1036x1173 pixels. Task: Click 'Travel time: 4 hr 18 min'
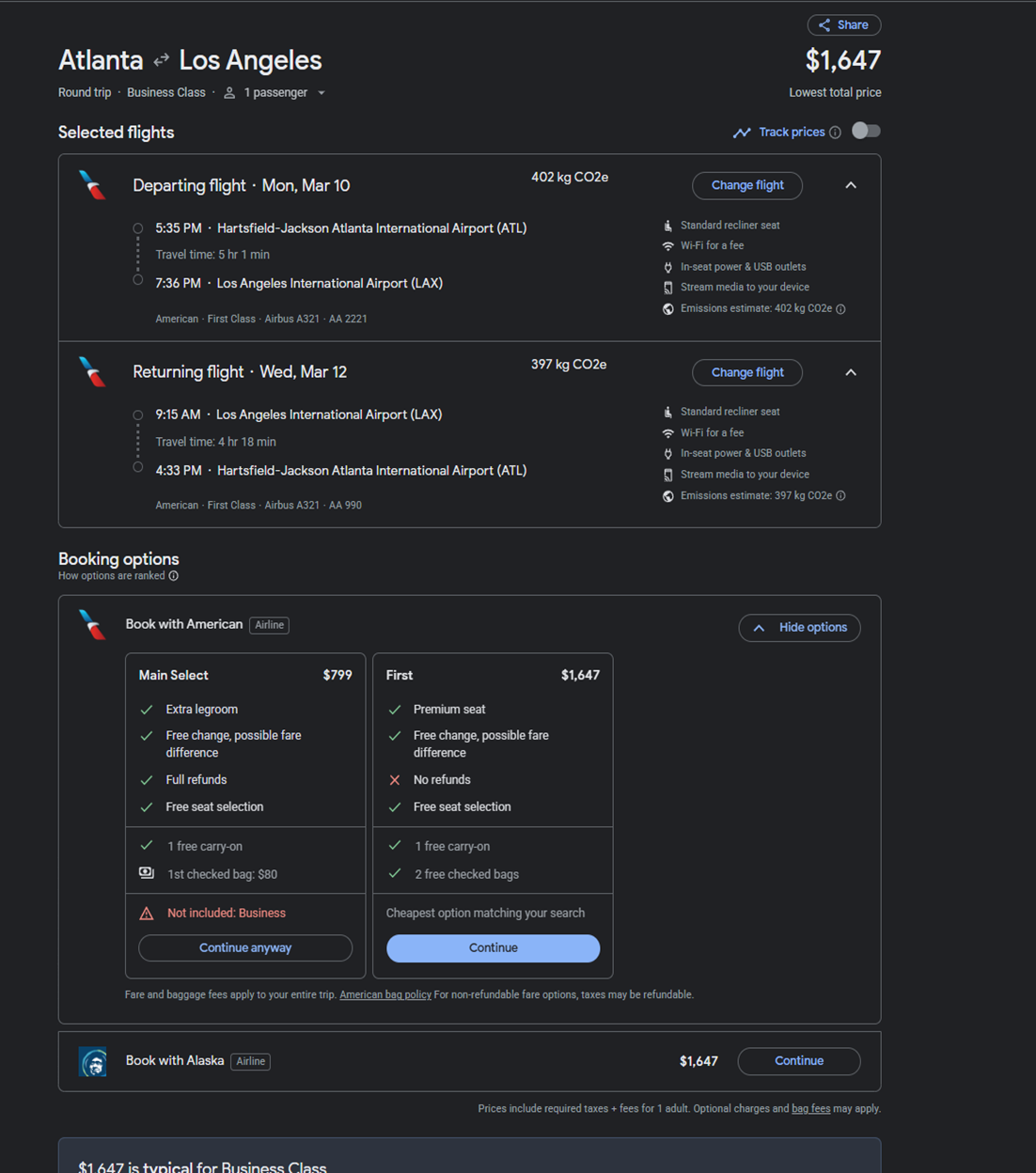pyautogui.click(x=215, y=442)
